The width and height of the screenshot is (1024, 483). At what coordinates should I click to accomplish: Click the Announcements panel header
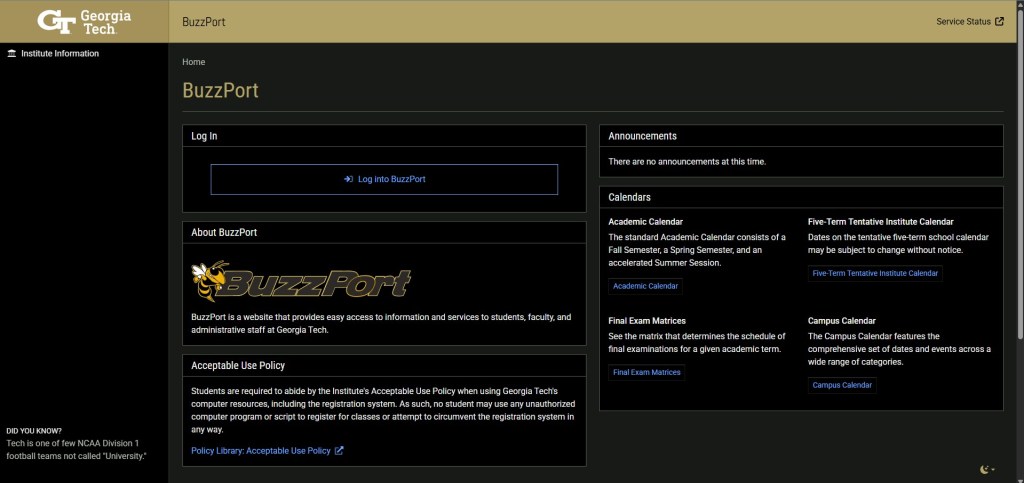801,136
